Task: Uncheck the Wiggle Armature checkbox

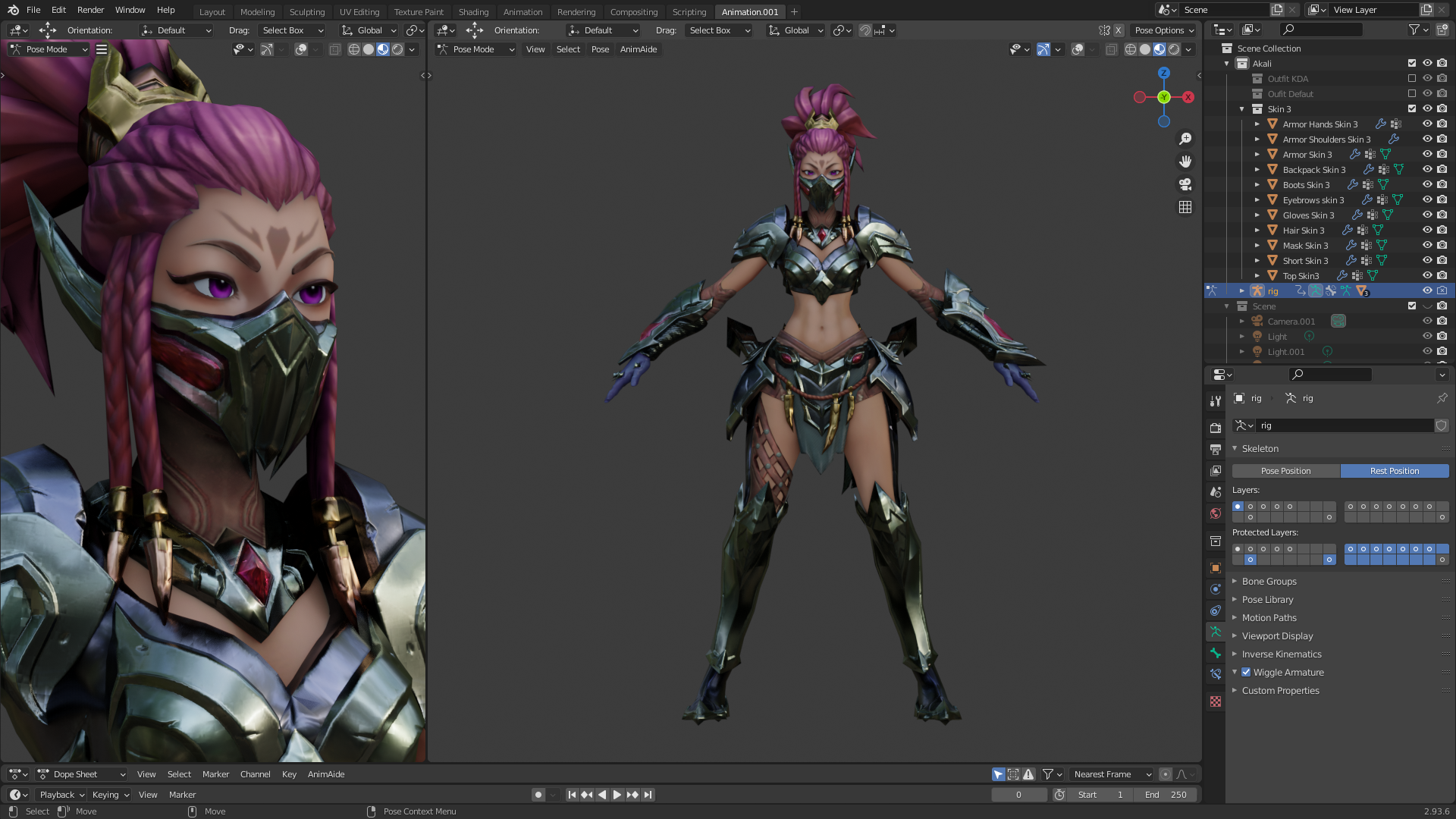Action: (1246, 672)
